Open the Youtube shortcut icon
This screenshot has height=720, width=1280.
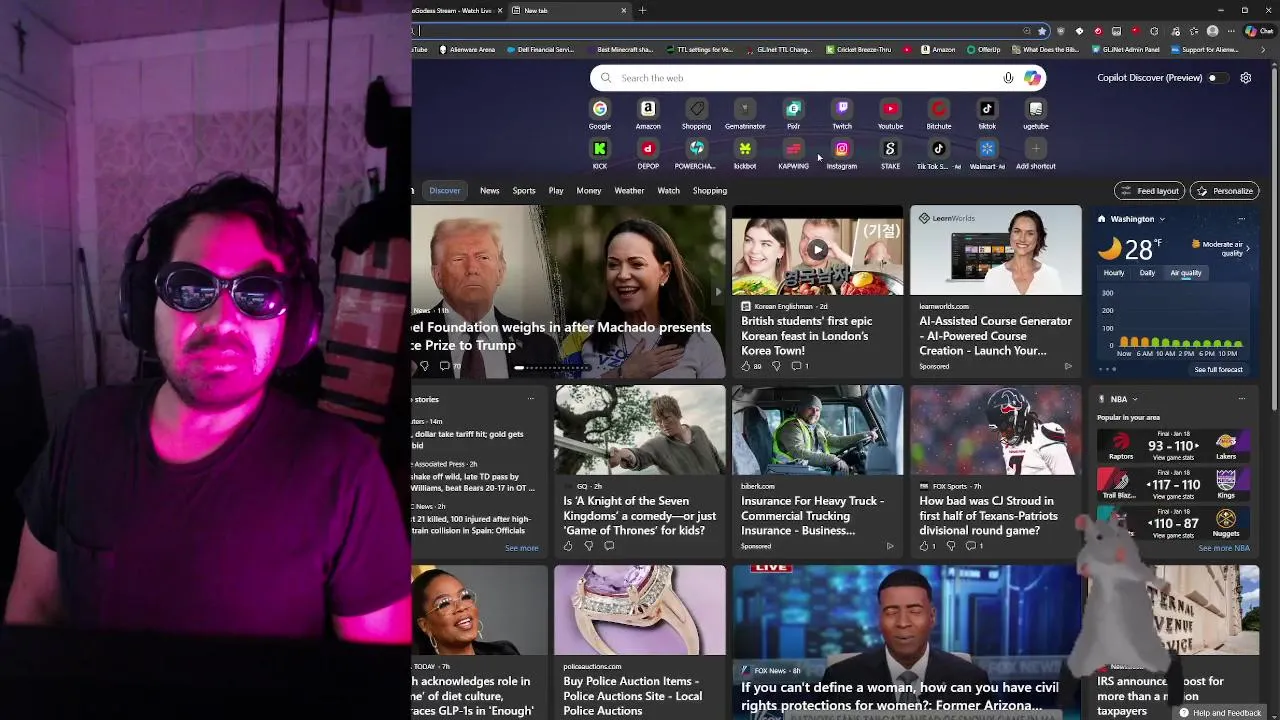890,108
